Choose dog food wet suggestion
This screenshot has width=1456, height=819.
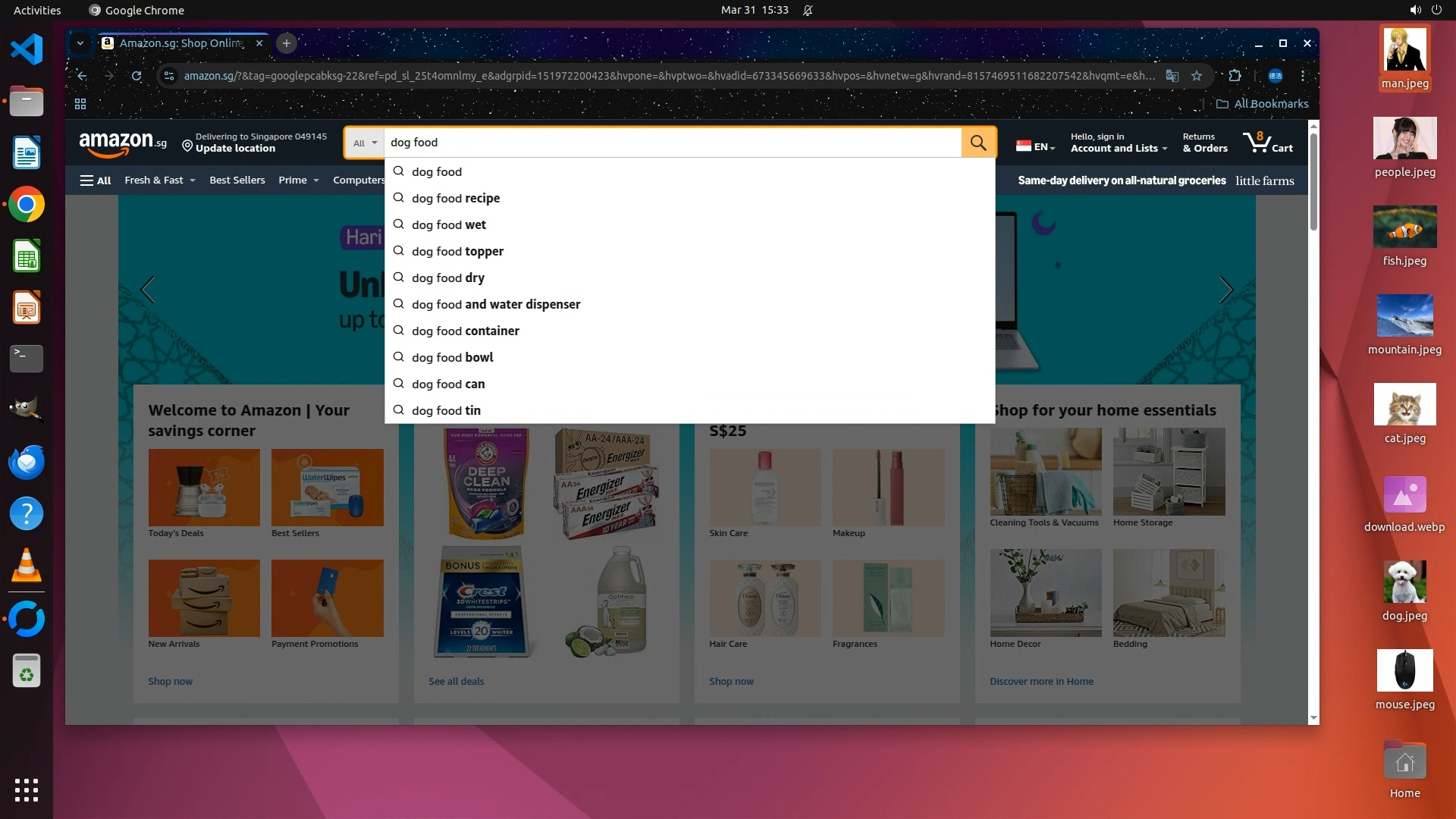pyautogui.click(x=448, y=224)
